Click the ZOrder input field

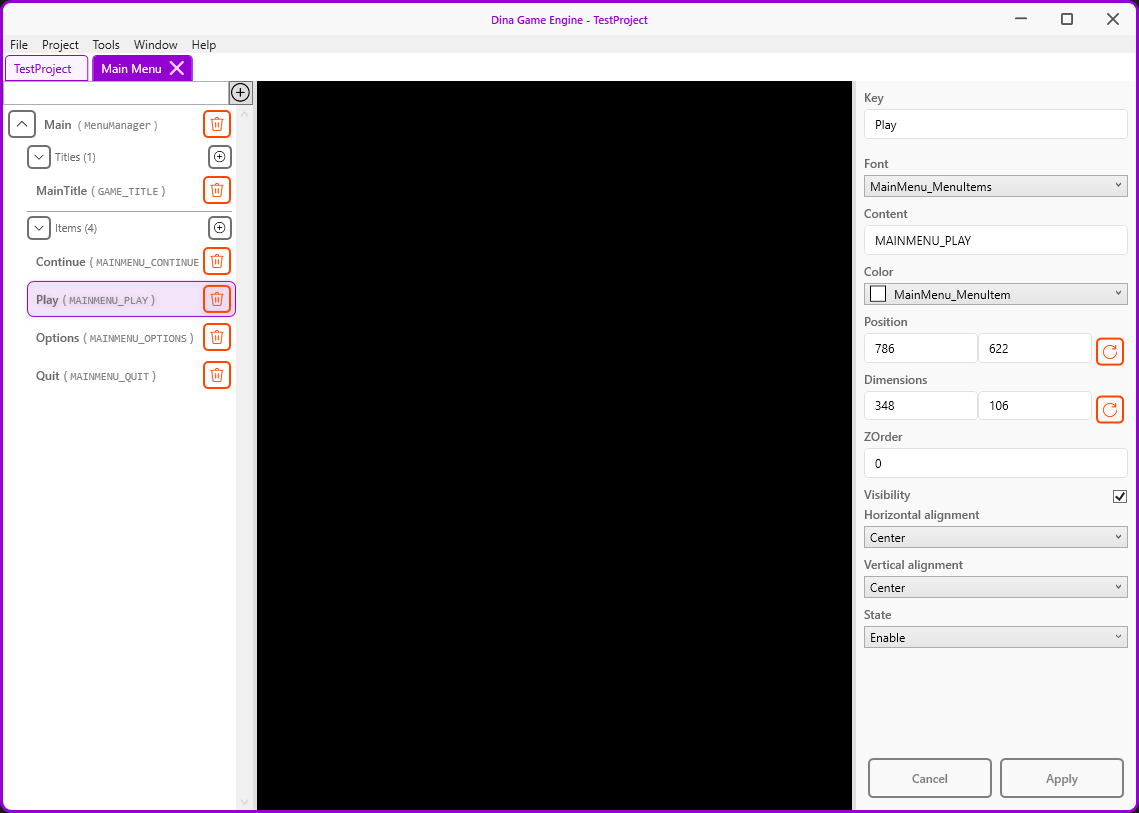(x=995, y=463)
